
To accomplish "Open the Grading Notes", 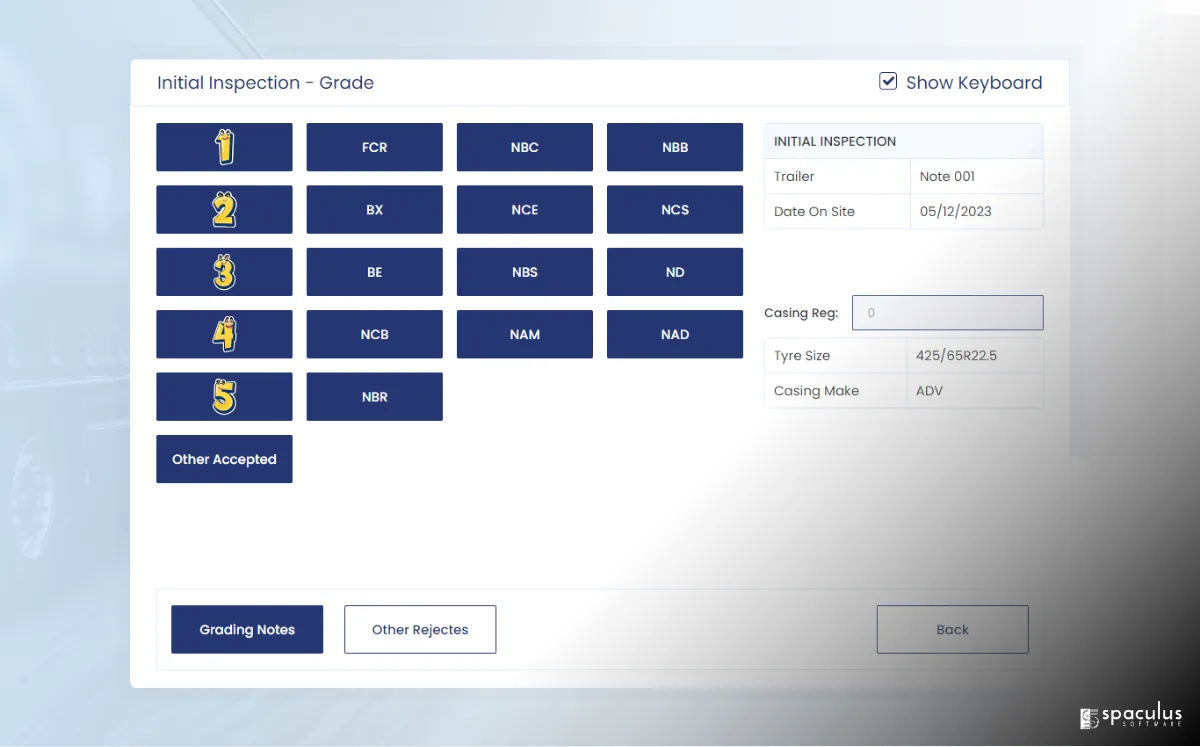I will [247, 630].
